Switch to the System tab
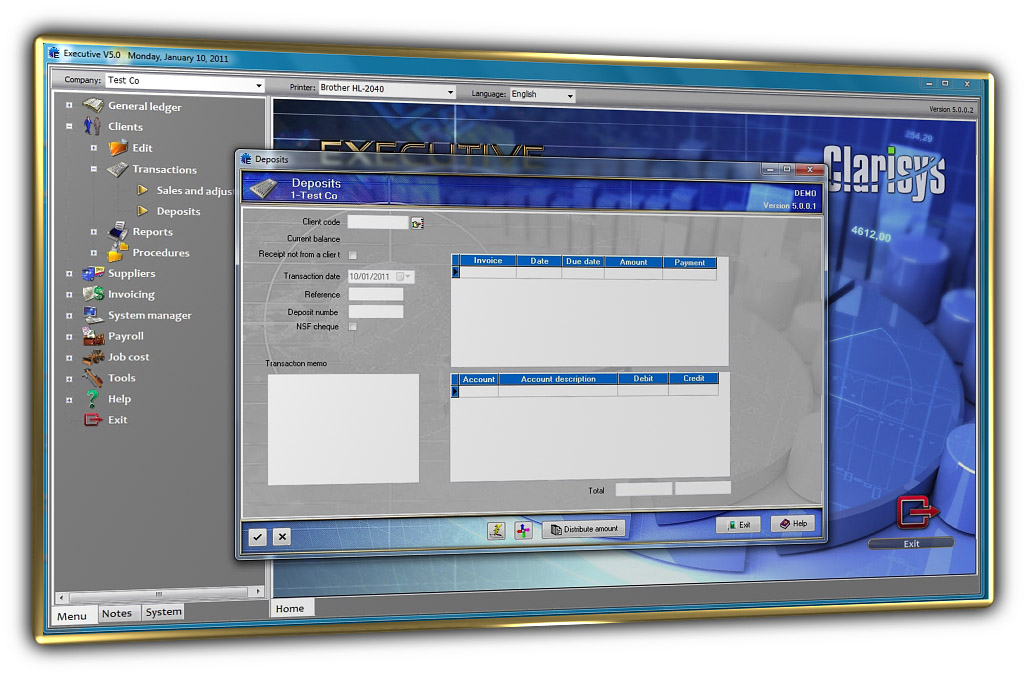The height and width of the screenshot is (683, 1024). (x=163, y=611)
